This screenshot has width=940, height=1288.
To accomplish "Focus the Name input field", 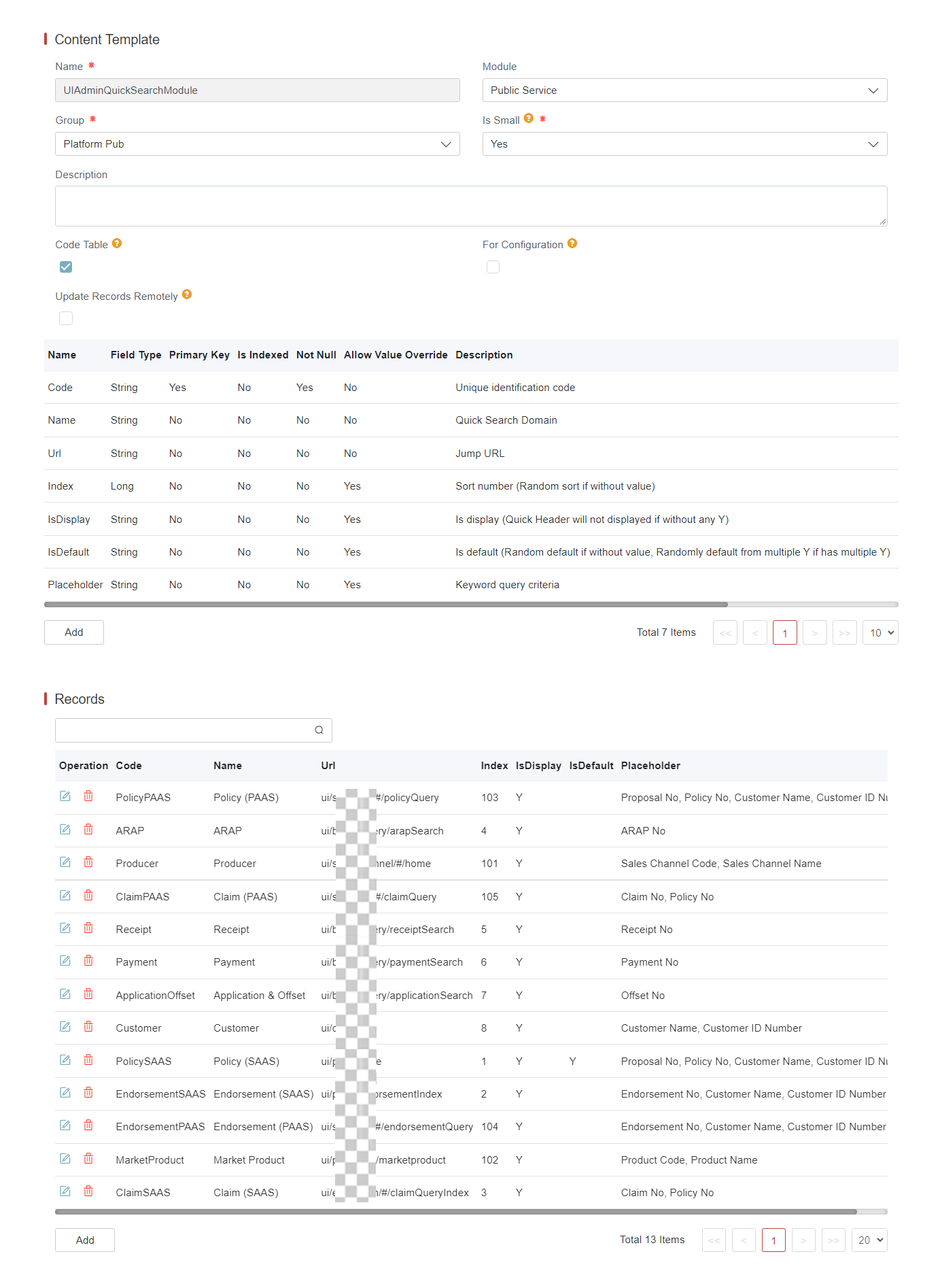I will (258, 90).
